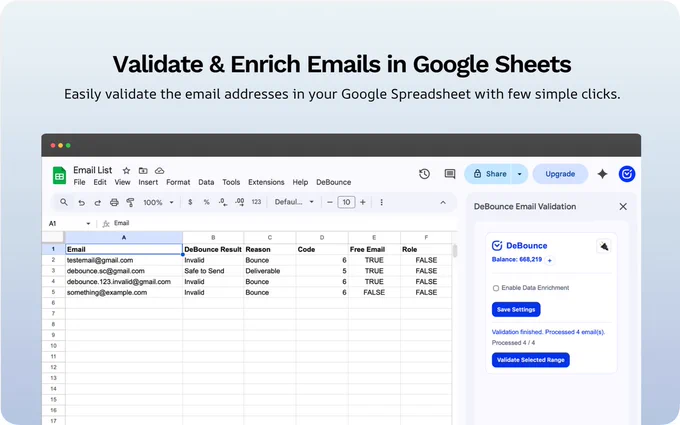The image size is (680, 425).
Task: Activate the paint format tool
Action: click(130, 202)
